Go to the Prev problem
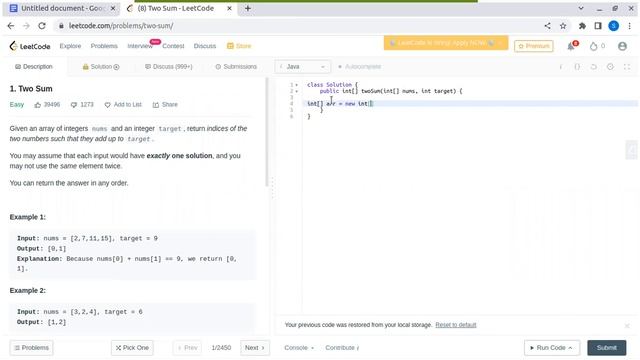 pyautogui.click(x=187, y=348)
